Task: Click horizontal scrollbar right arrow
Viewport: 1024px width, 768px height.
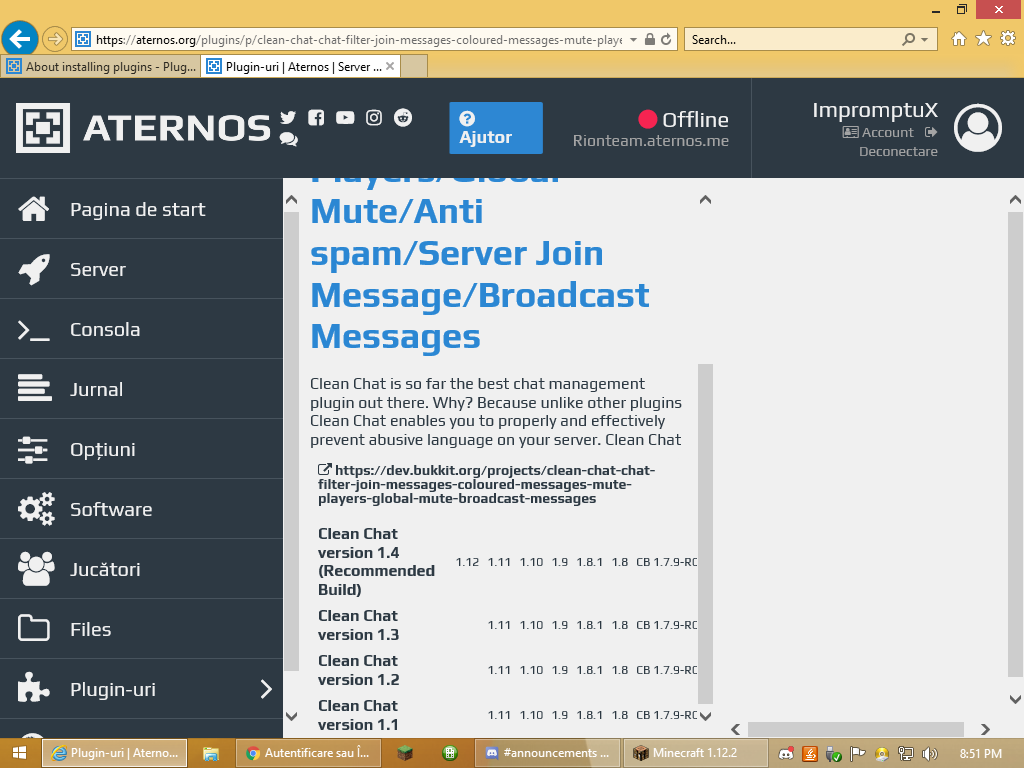Action: 985,729
